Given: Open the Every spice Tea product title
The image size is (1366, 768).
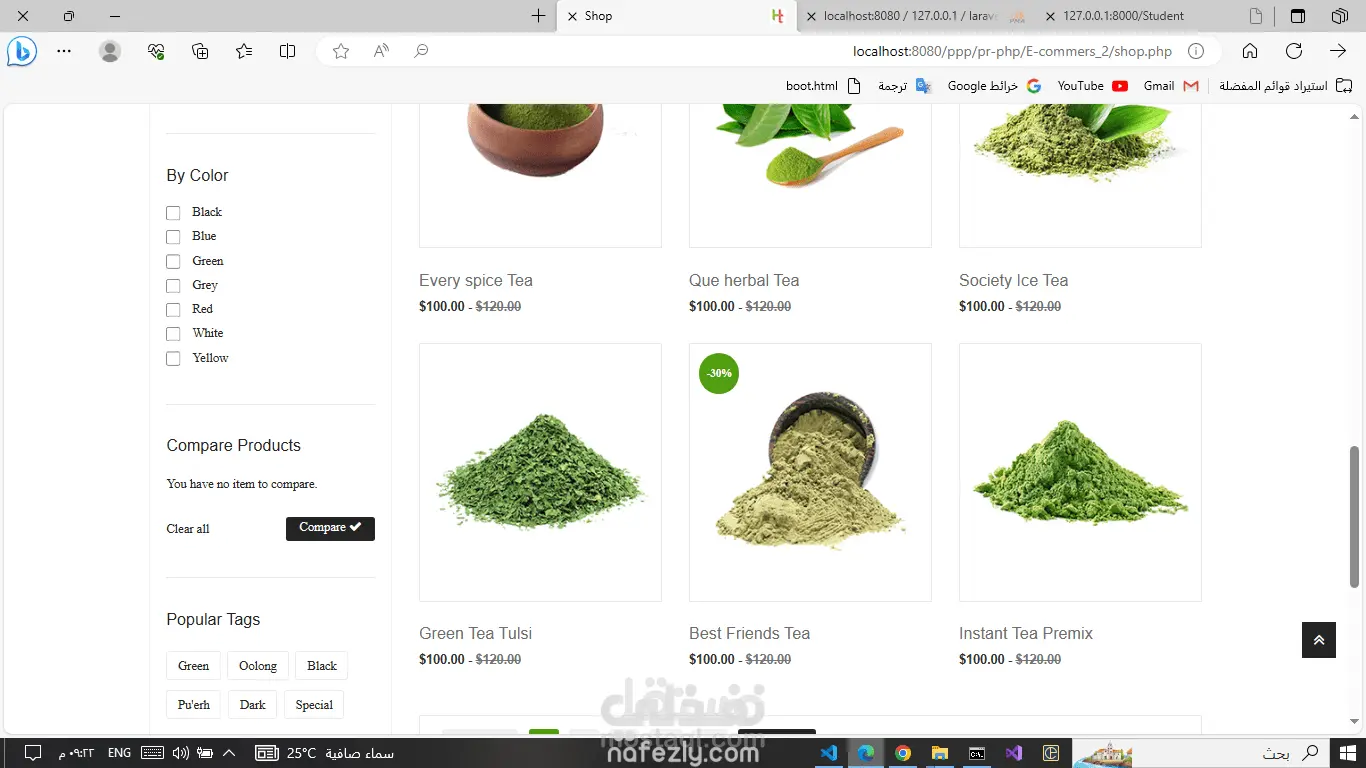Looking at the screenshot, I should [476, 281].
